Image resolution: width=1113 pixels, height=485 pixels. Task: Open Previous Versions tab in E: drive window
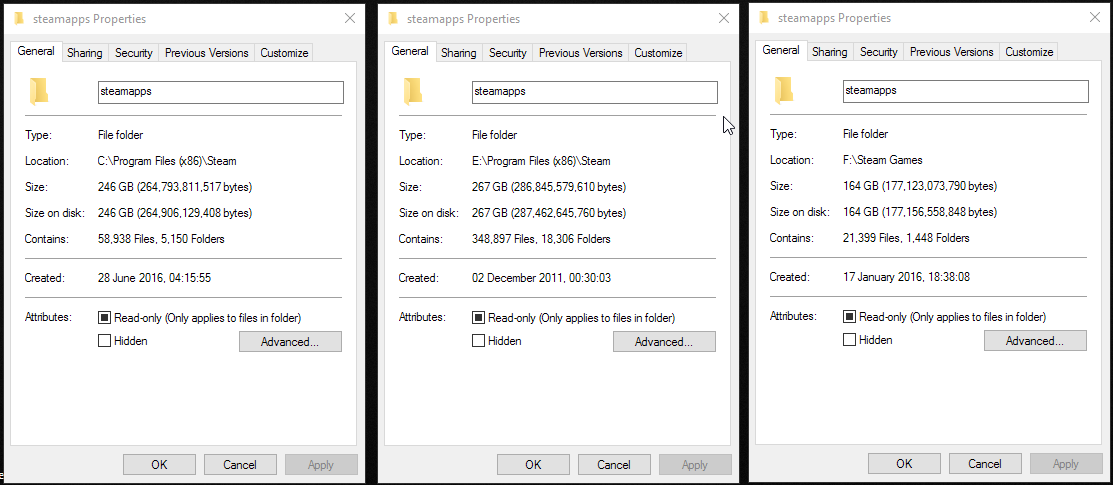581,53
